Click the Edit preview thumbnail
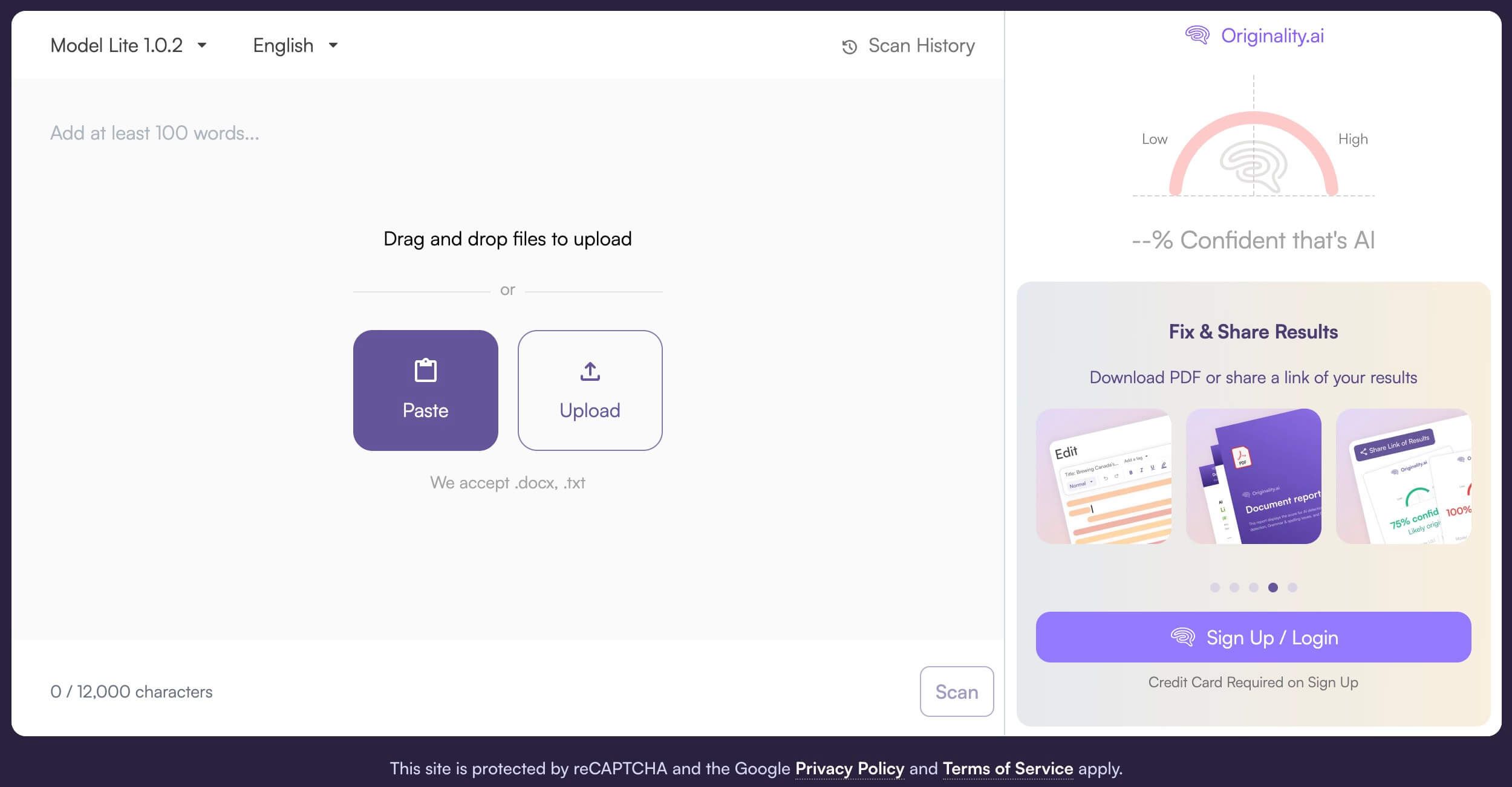The height and width of the screenshot is (787, 1512). click(x=1103, y=476)
